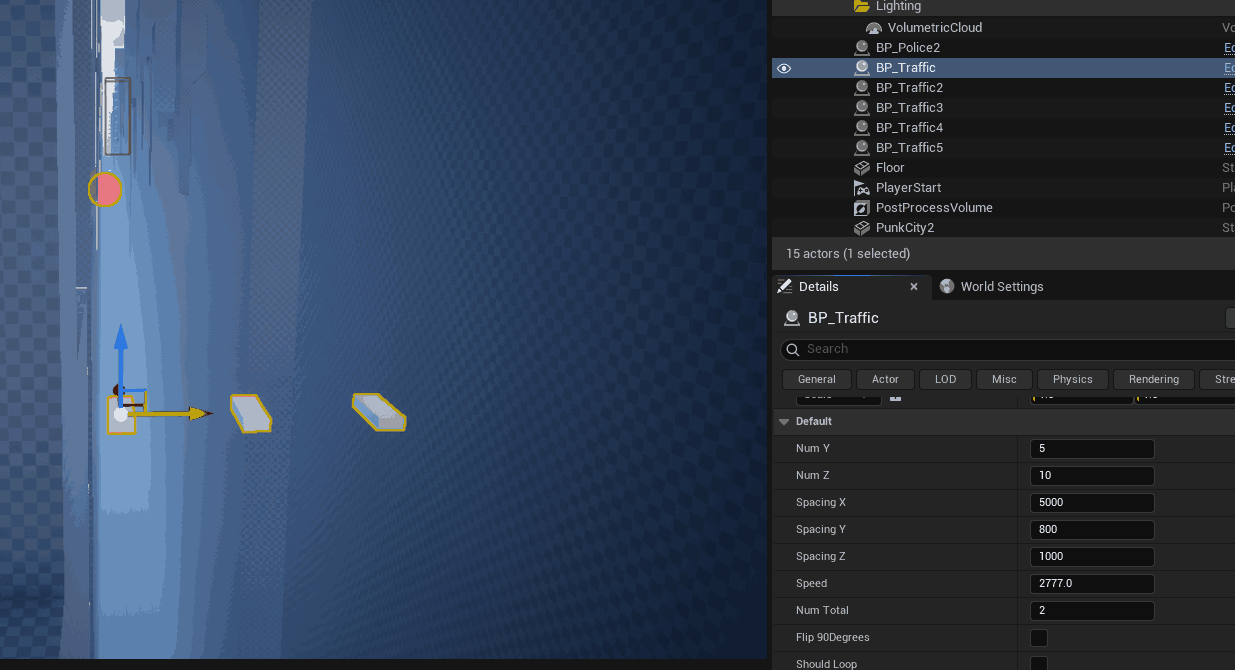Select BP_Traffic3 in the outliner

(909, 108)
